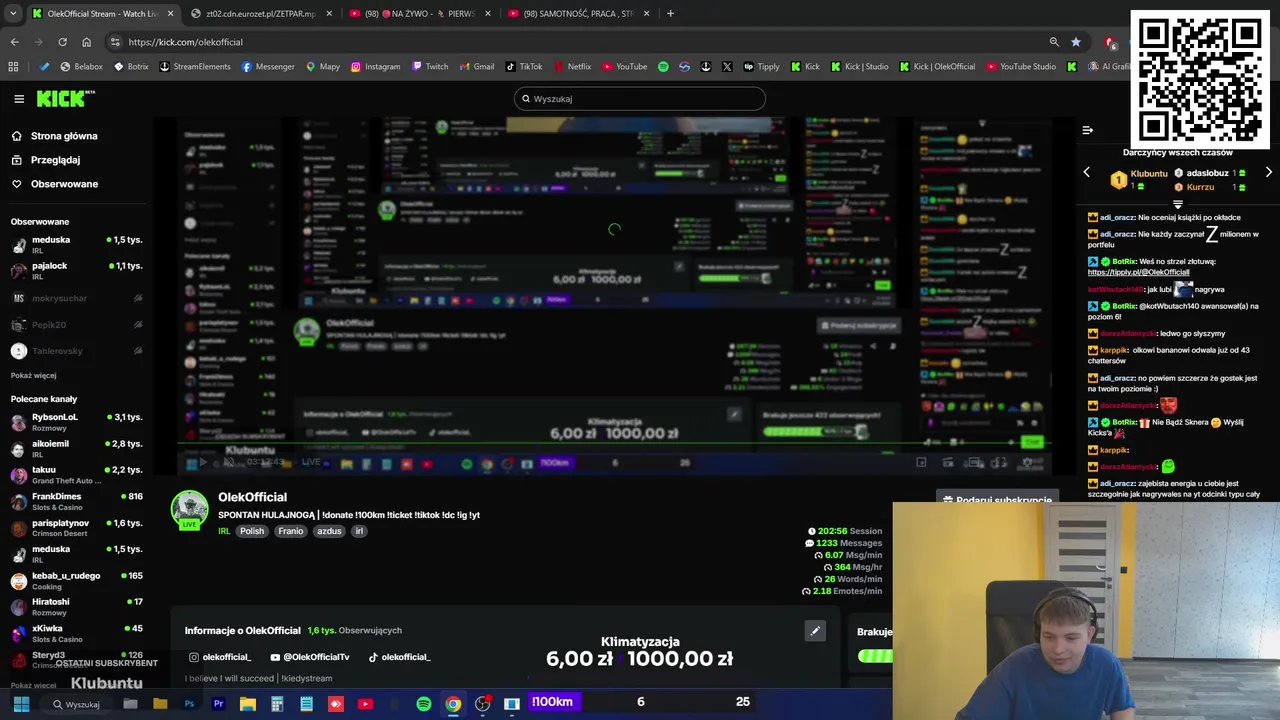Show next leaderboard with right arrow
Image resolution: width=1280 pixels, height=720 pixels.
click(1268, 173)
